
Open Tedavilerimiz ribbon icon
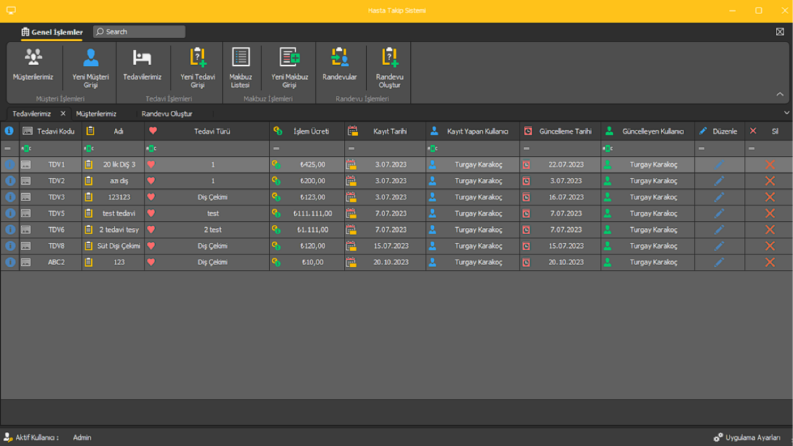pos(142,66)
